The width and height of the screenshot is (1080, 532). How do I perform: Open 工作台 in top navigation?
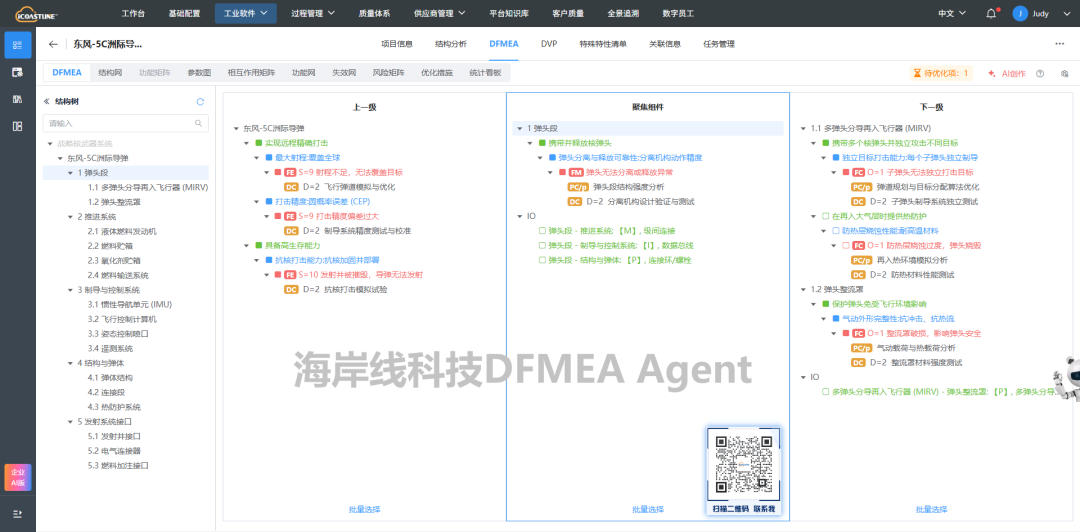[133, 13]
